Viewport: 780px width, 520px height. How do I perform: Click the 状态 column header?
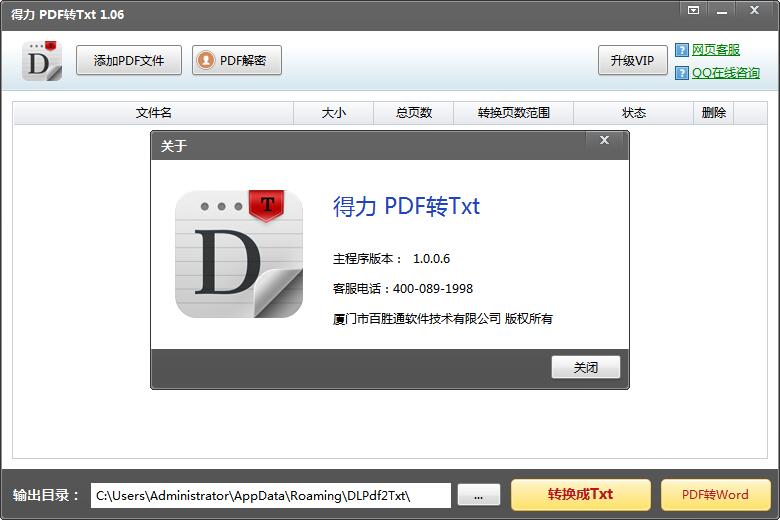point(633,113)
